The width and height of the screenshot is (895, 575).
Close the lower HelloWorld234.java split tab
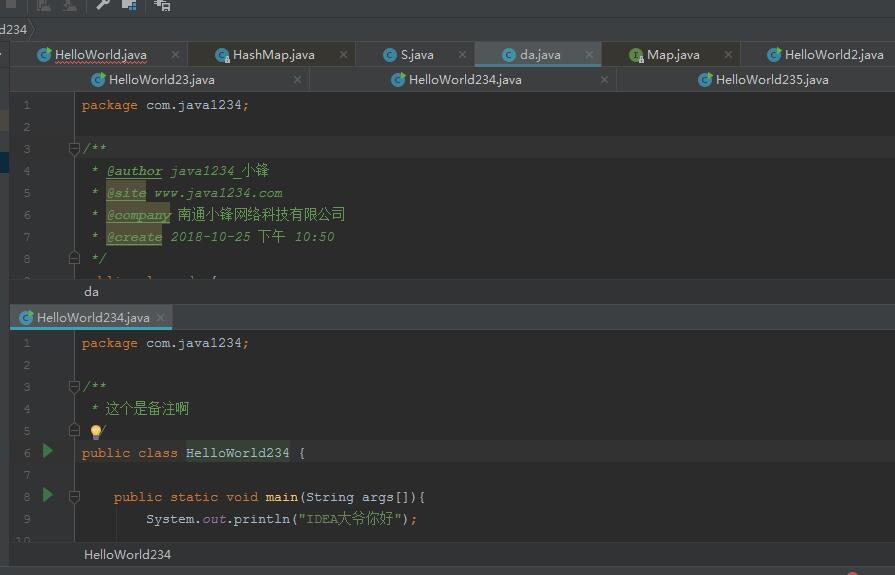[162, 317]
